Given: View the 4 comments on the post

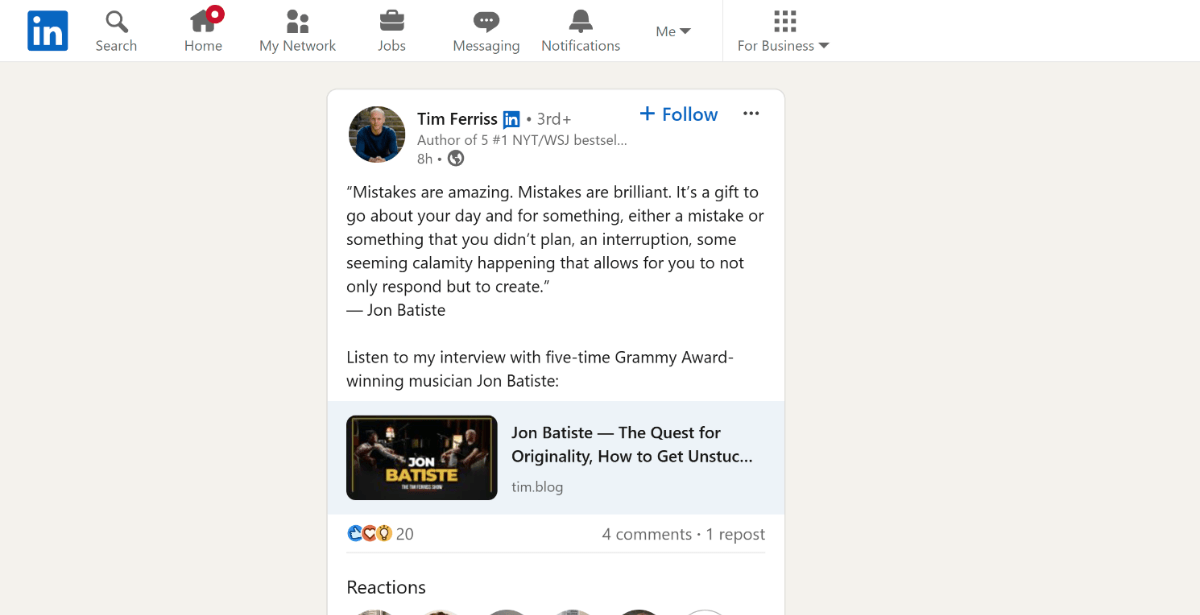Looking at the screenshot, I should (x=647, y=534).
